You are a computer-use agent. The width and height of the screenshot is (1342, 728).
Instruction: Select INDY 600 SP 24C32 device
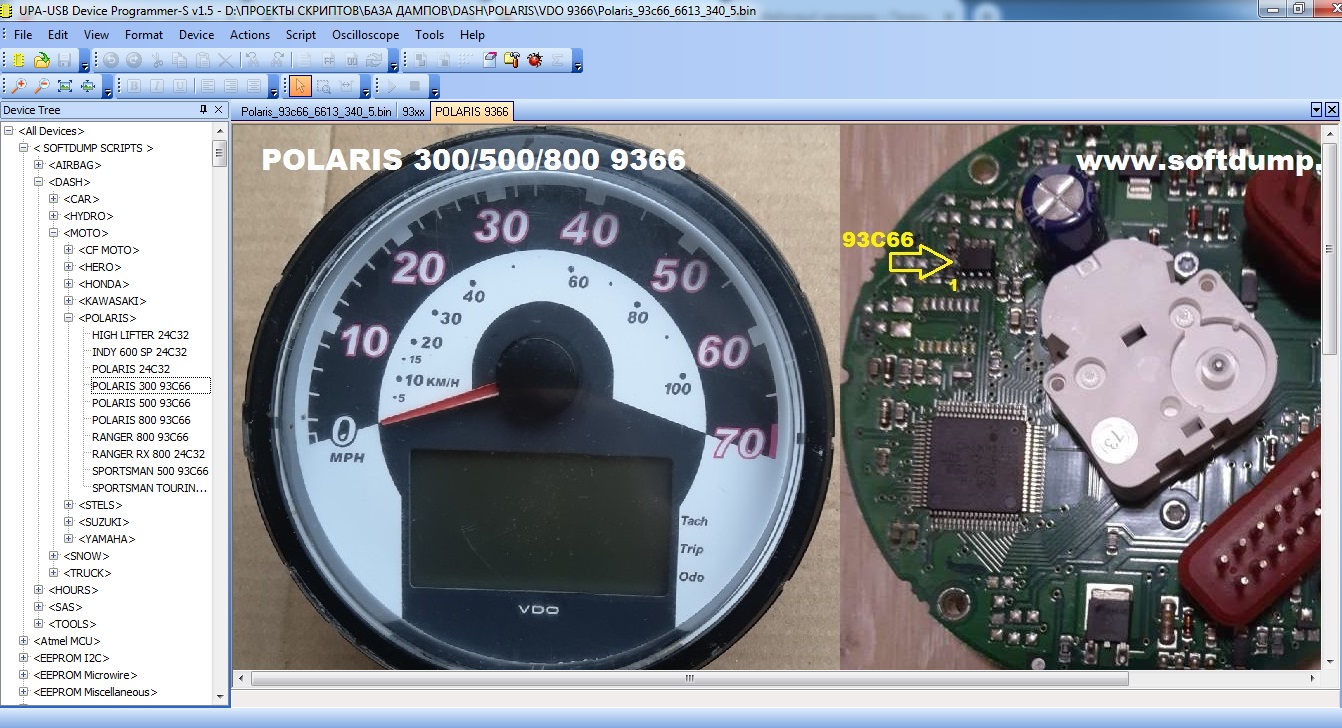[x=139, y=352]
